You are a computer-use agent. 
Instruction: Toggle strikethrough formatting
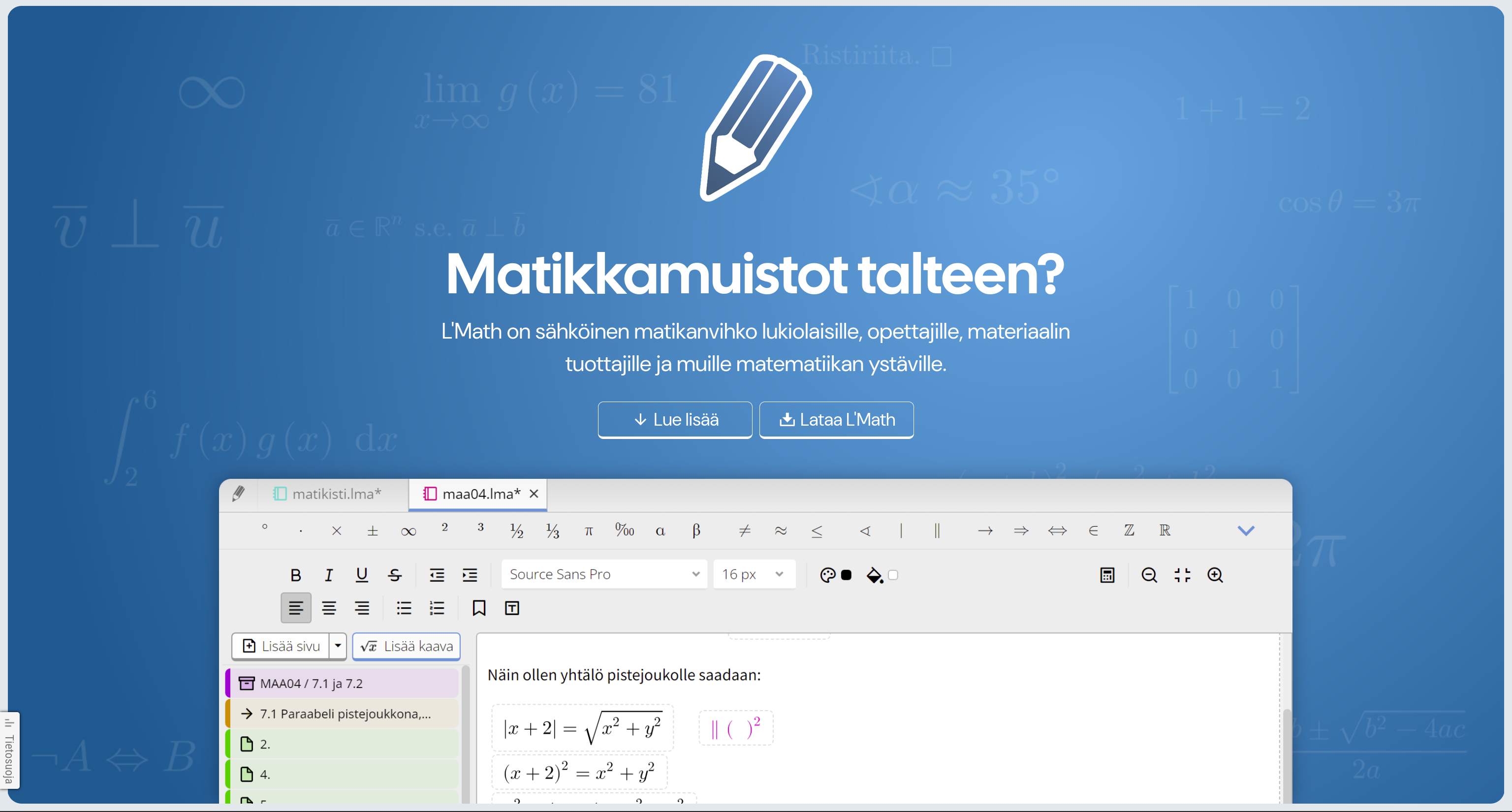[x=395, y=575]
